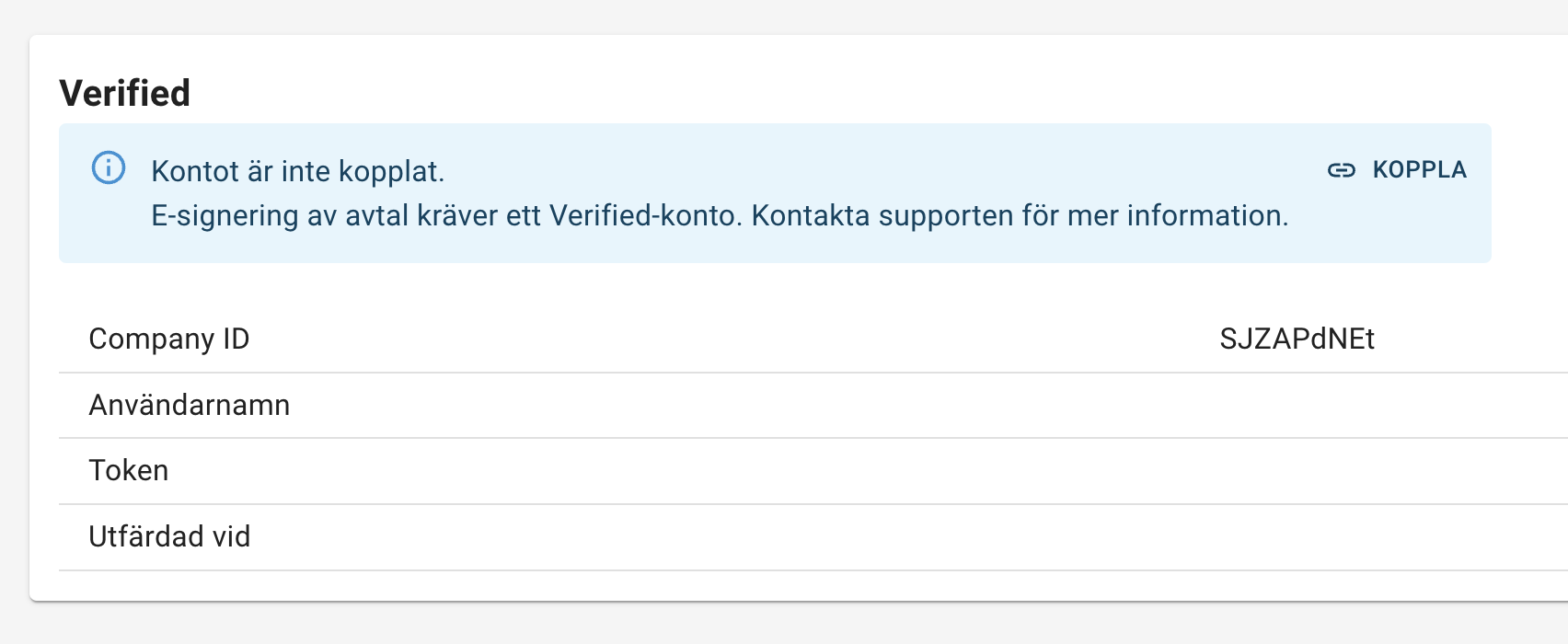Click the info icon in the blue alert

(x=109, y=168)
